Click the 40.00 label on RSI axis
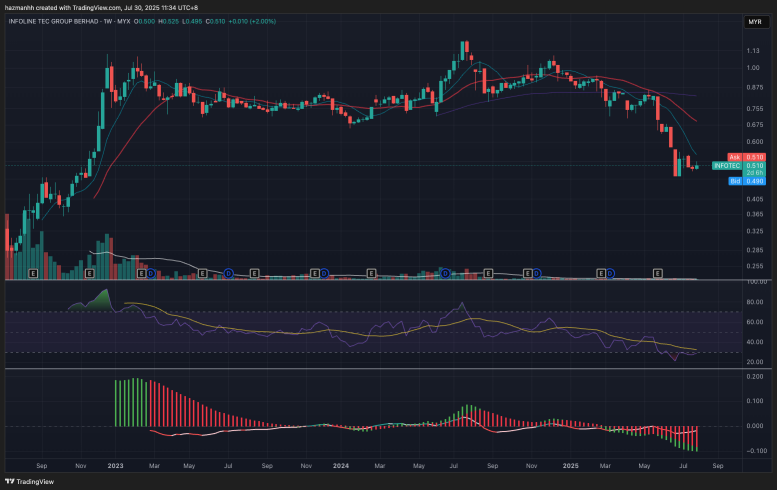777x490 pixels. 755,342
